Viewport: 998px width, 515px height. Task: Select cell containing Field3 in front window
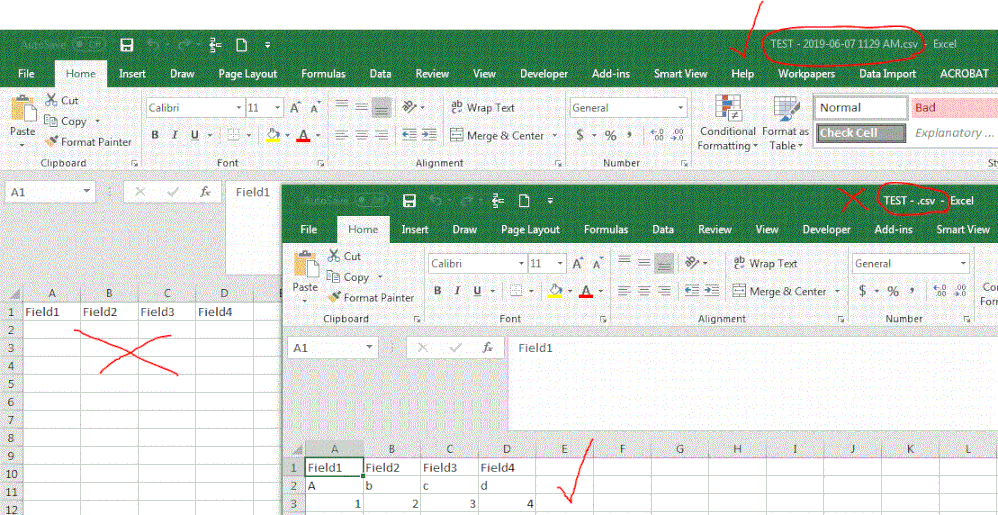[x=449, y=468]
